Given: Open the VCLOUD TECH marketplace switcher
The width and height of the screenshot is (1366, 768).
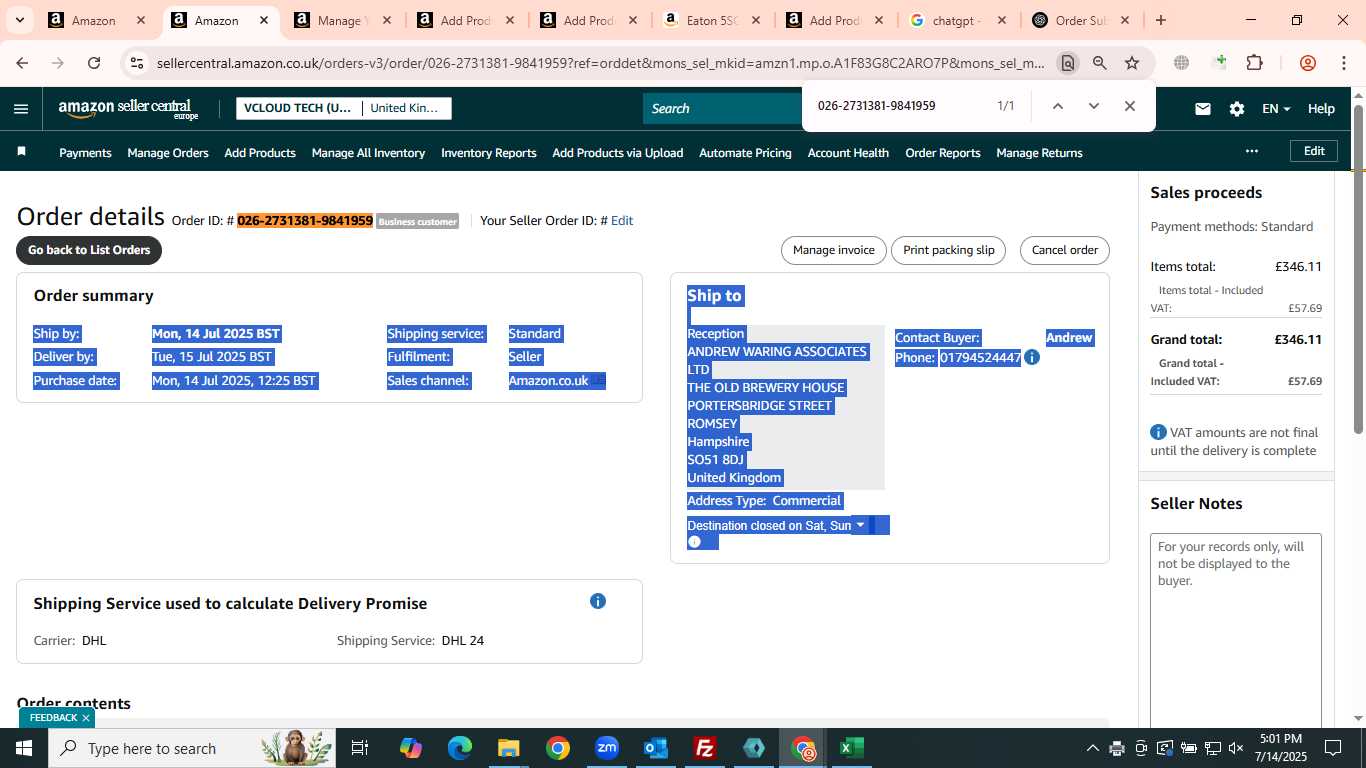Looking at the screenshot, I should pyautogui.click(x=343, y=108).
